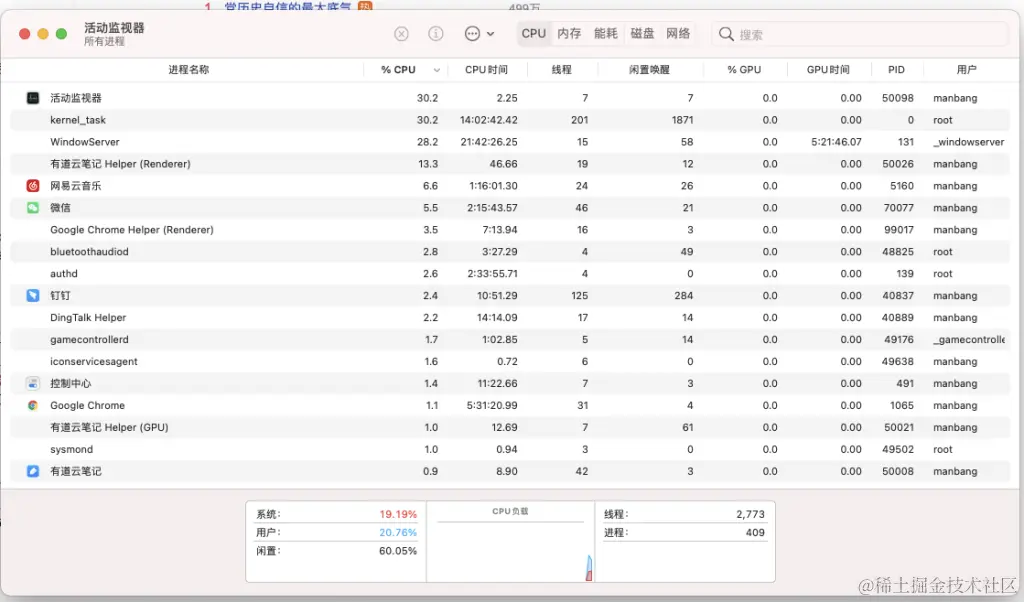Sort by % GPU column header
1024x602 pixels.
pos(744,70)
